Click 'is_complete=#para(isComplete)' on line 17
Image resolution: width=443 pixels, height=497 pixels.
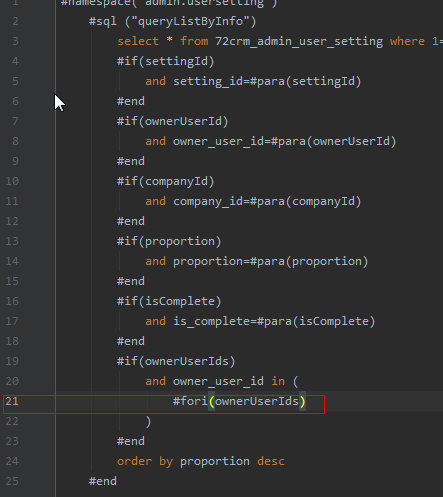pos(274,322)
